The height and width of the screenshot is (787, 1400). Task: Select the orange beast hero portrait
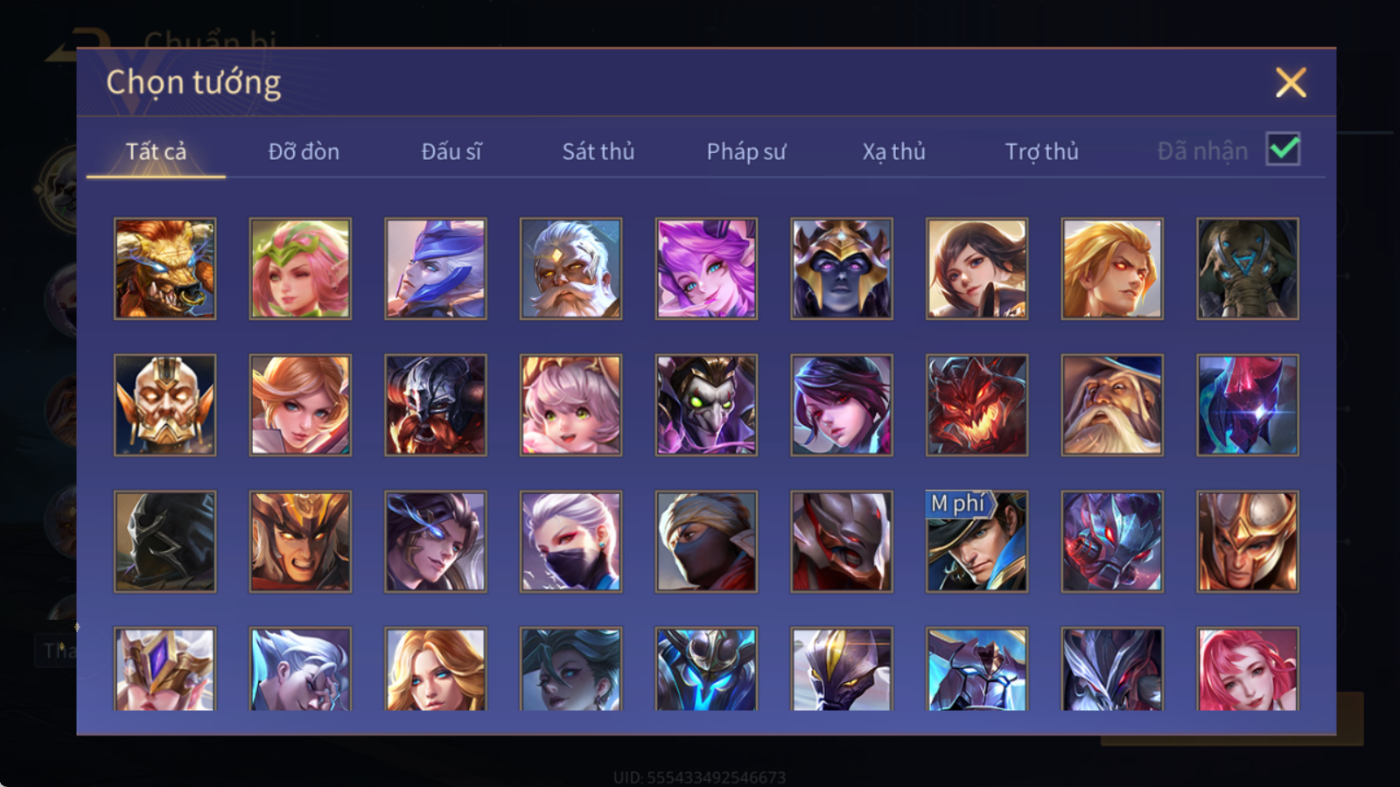point(165,269)
